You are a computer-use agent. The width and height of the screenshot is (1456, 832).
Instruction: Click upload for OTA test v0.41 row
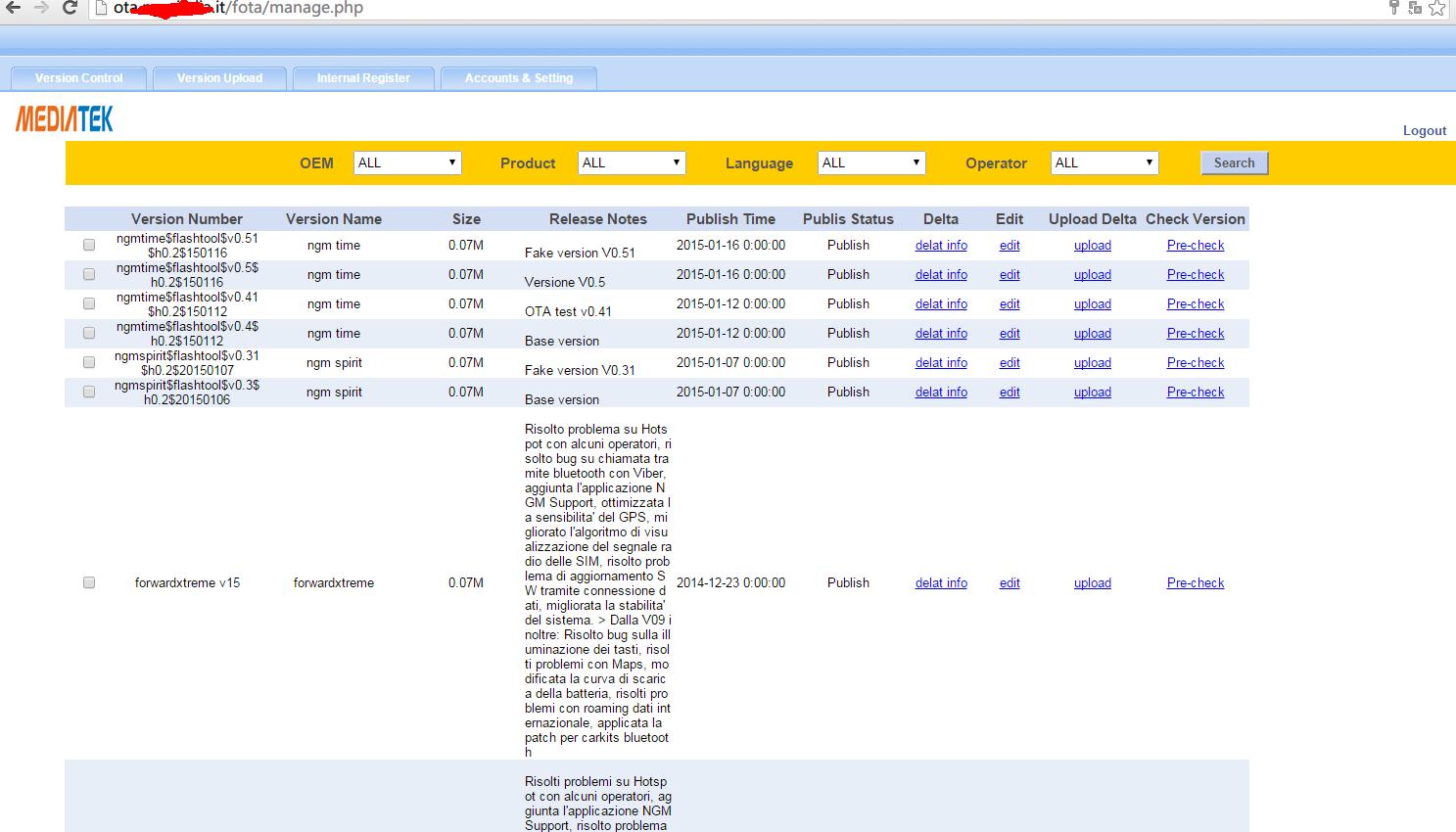(1093, 303)
